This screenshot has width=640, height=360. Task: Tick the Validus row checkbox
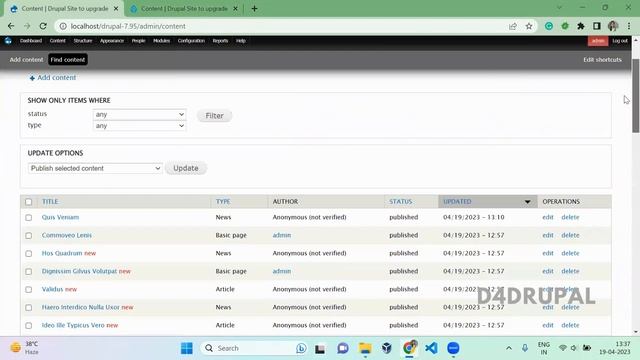click(29, 289)
